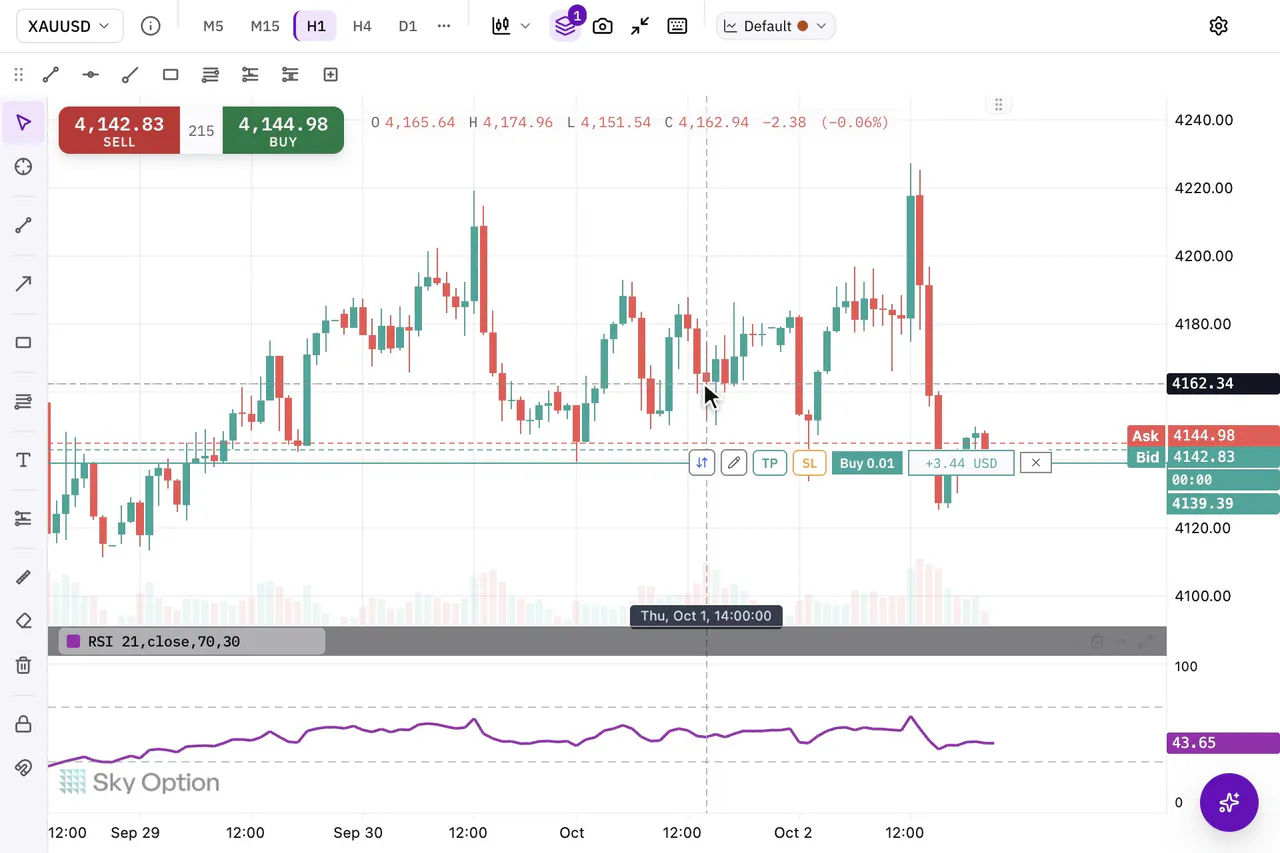Open the XAUUSD symbol dropdown
This screenshot has height=853, width=1280.
(x=70, y=26)
